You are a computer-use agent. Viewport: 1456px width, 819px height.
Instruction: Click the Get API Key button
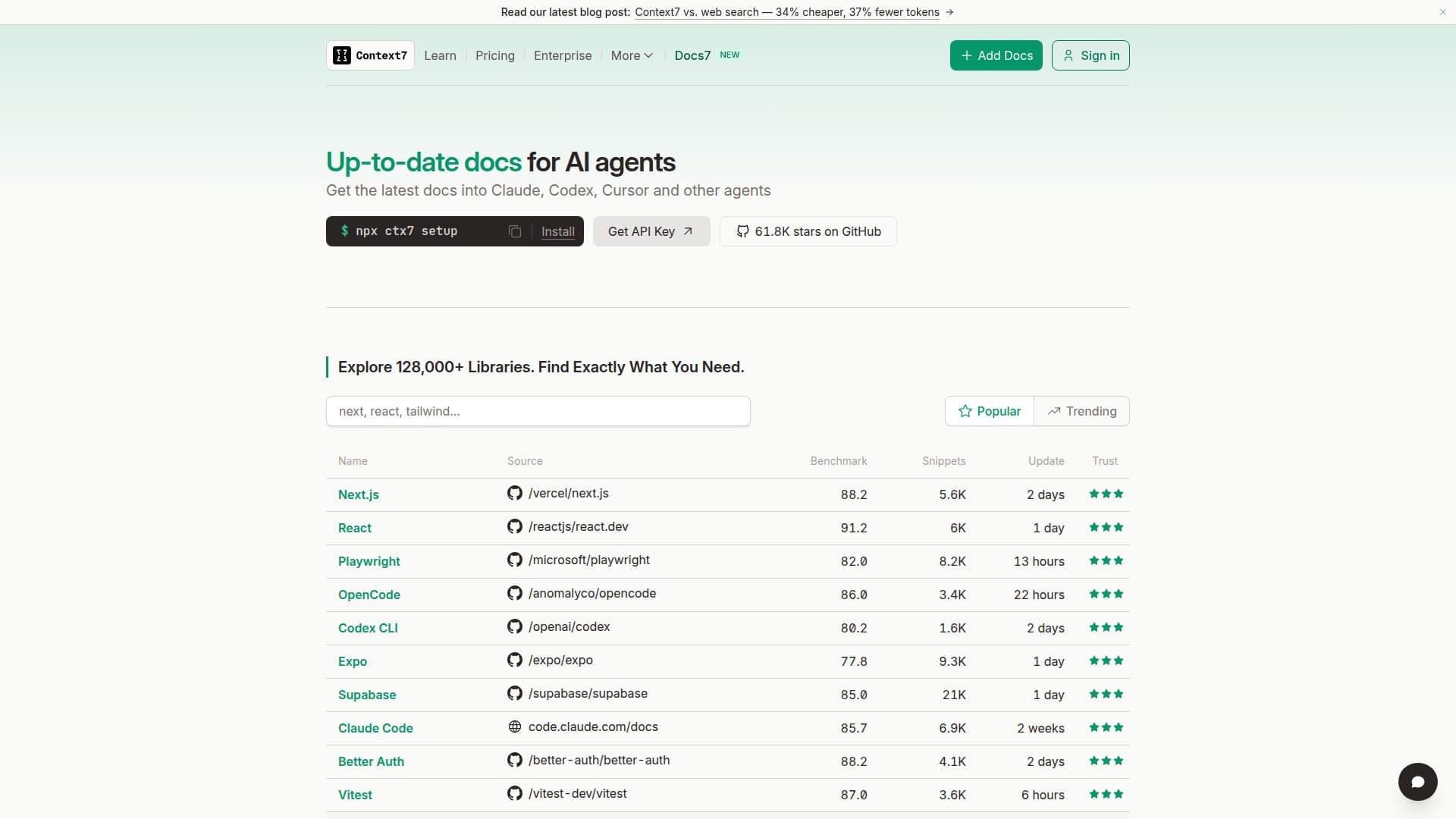(651, 231)
